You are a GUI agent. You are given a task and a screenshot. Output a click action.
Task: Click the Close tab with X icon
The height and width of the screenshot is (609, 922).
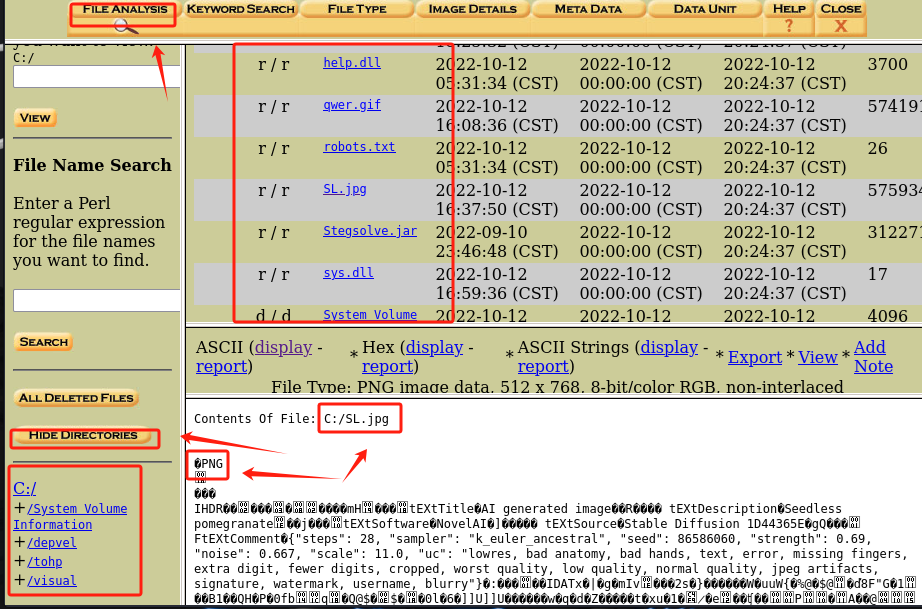pyautogui.click(x=841, y=18)
